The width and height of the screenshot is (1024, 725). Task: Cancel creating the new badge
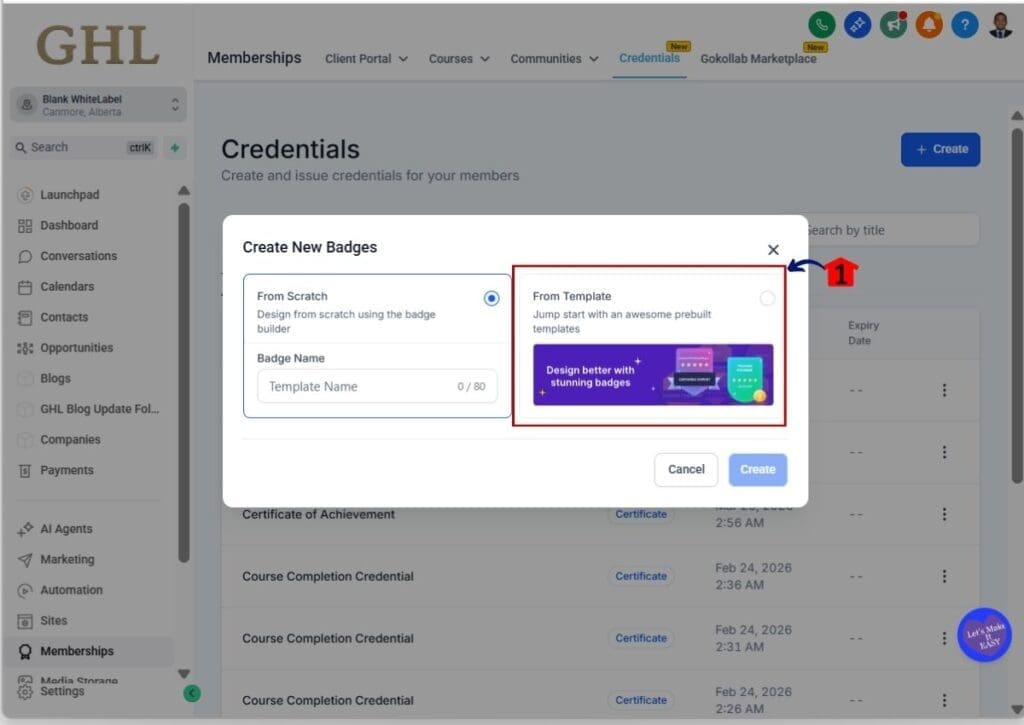(x=686, y=469)
